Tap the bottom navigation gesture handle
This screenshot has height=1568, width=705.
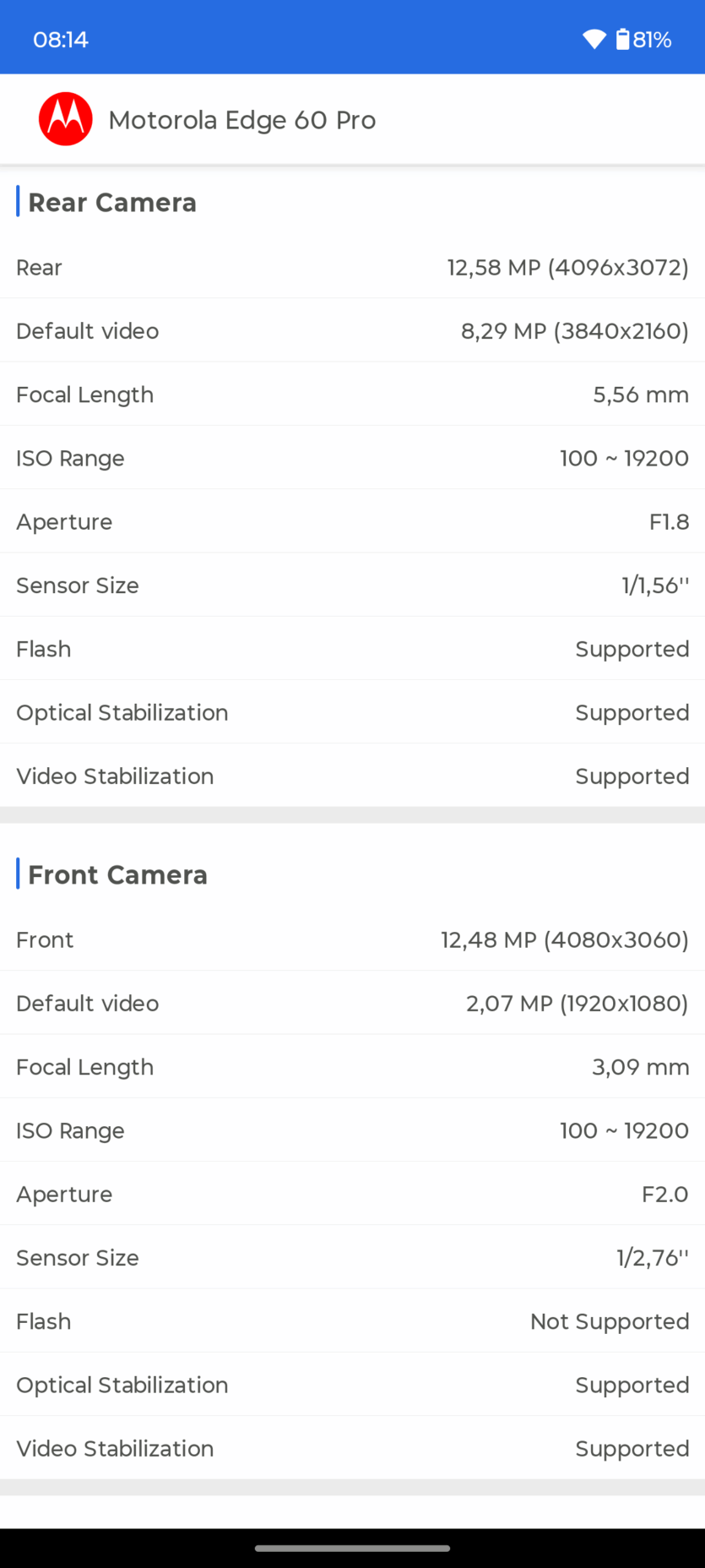pyautogui.click(x=352, y=1549)
